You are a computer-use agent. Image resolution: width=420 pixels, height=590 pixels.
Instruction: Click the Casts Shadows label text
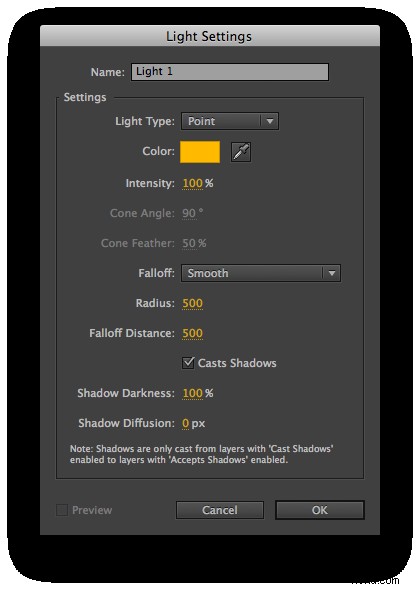237,363
